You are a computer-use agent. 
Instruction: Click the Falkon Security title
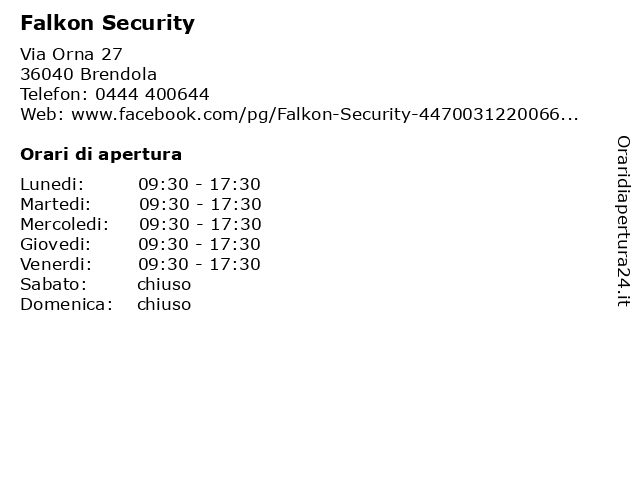click(x=107, y=23)
